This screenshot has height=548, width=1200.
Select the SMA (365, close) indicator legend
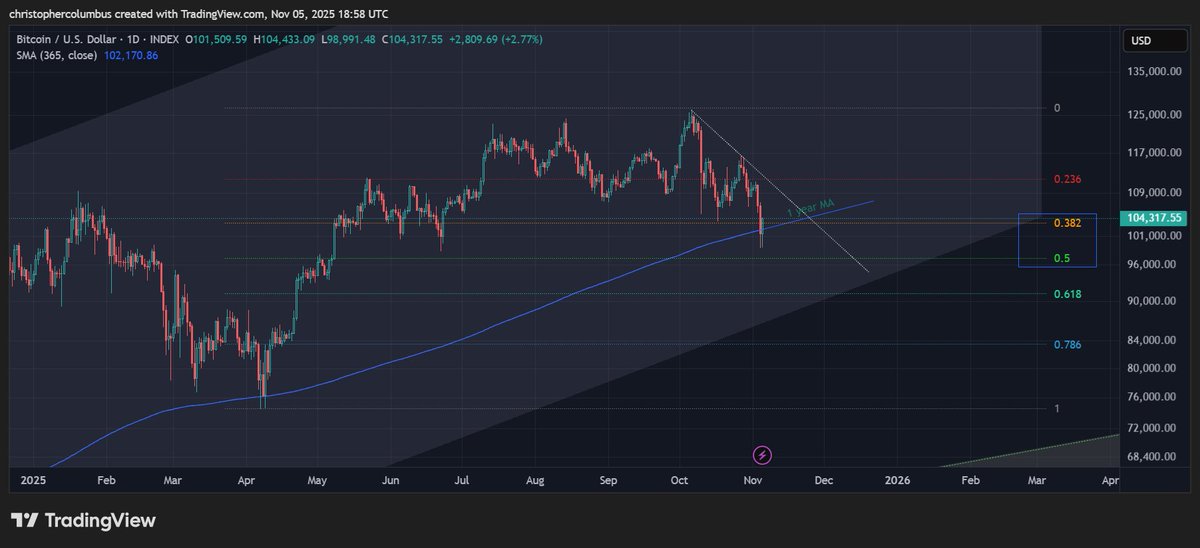point(56,55)
